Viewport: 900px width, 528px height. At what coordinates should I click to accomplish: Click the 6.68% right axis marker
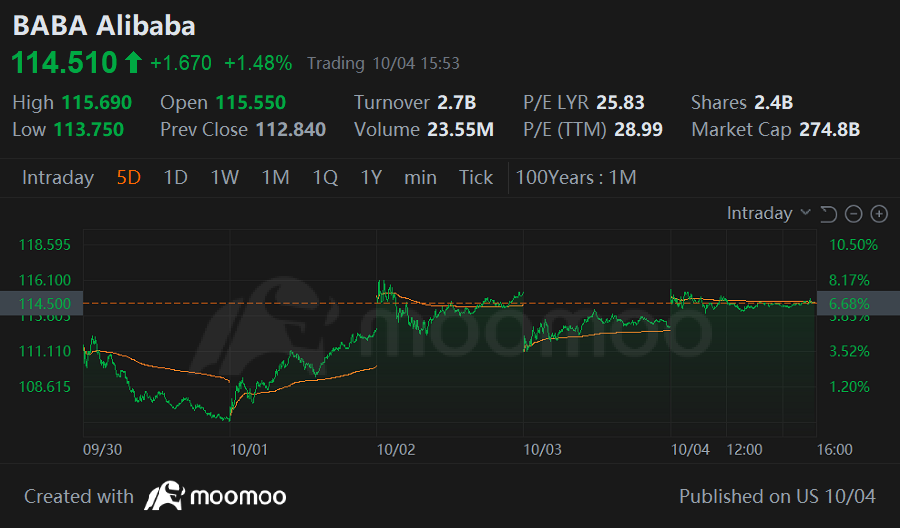pos(858,304)
